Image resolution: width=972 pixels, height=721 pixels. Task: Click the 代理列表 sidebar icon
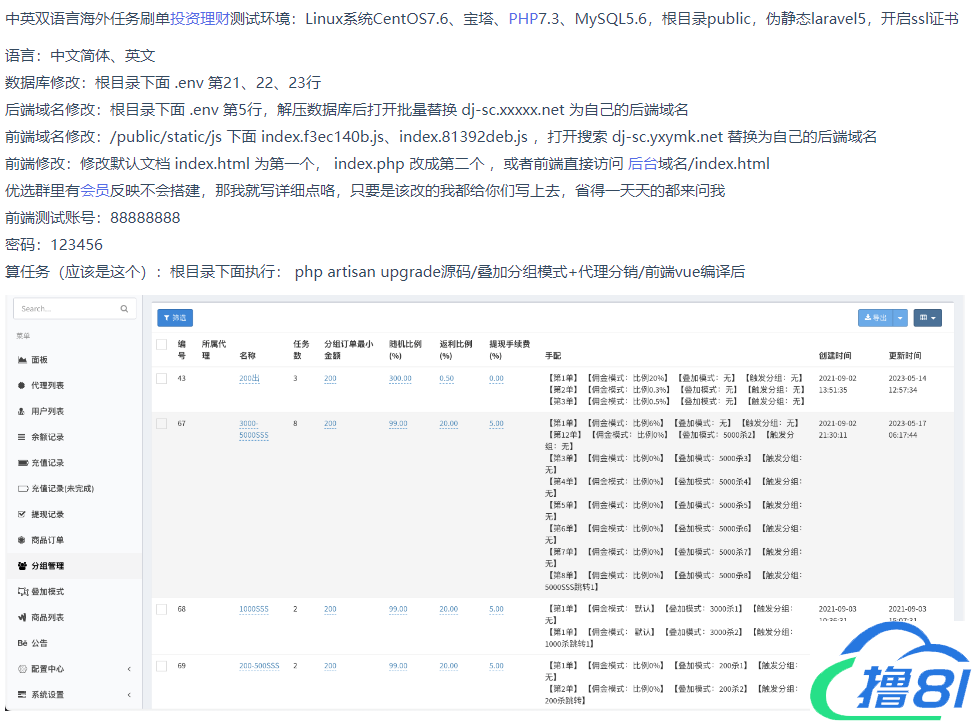tap(22, 385)
